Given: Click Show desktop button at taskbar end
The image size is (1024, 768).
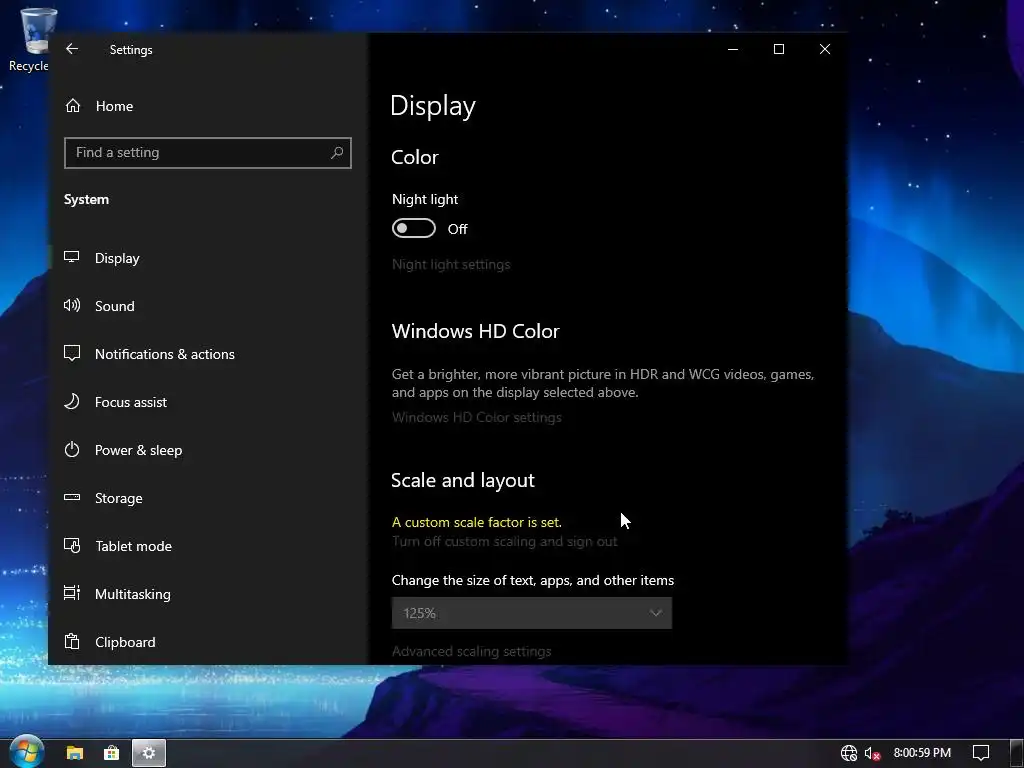Looking at the screenshot, I should [1017, 753].
